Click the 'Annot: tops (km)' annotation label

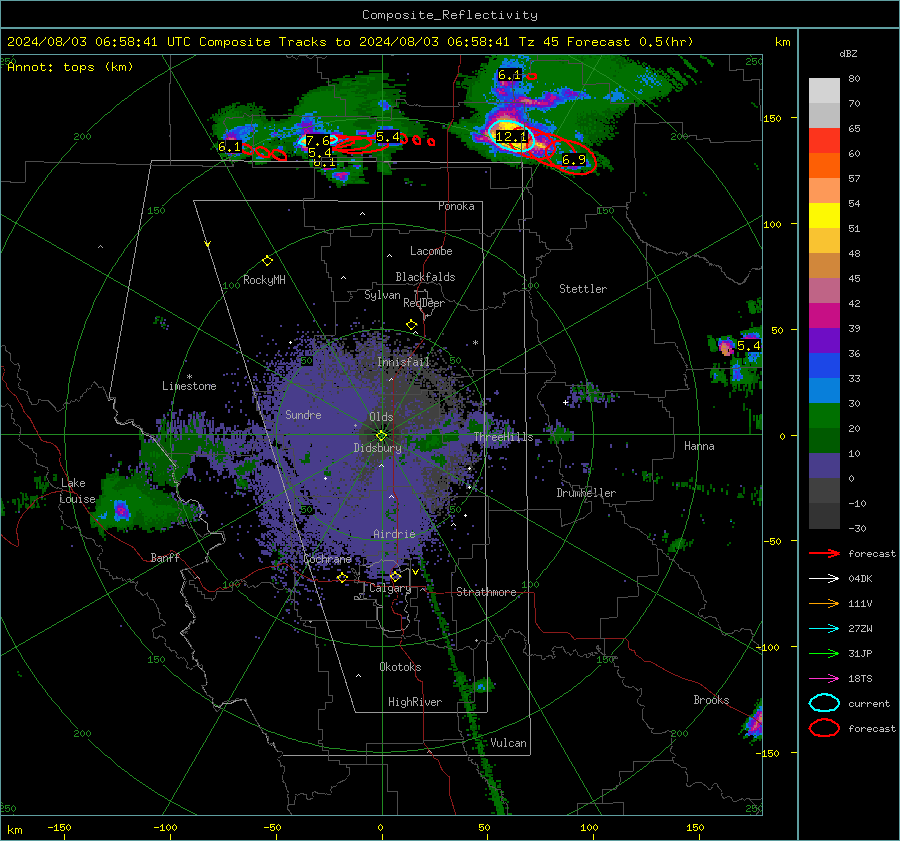(x=70, y=67)
